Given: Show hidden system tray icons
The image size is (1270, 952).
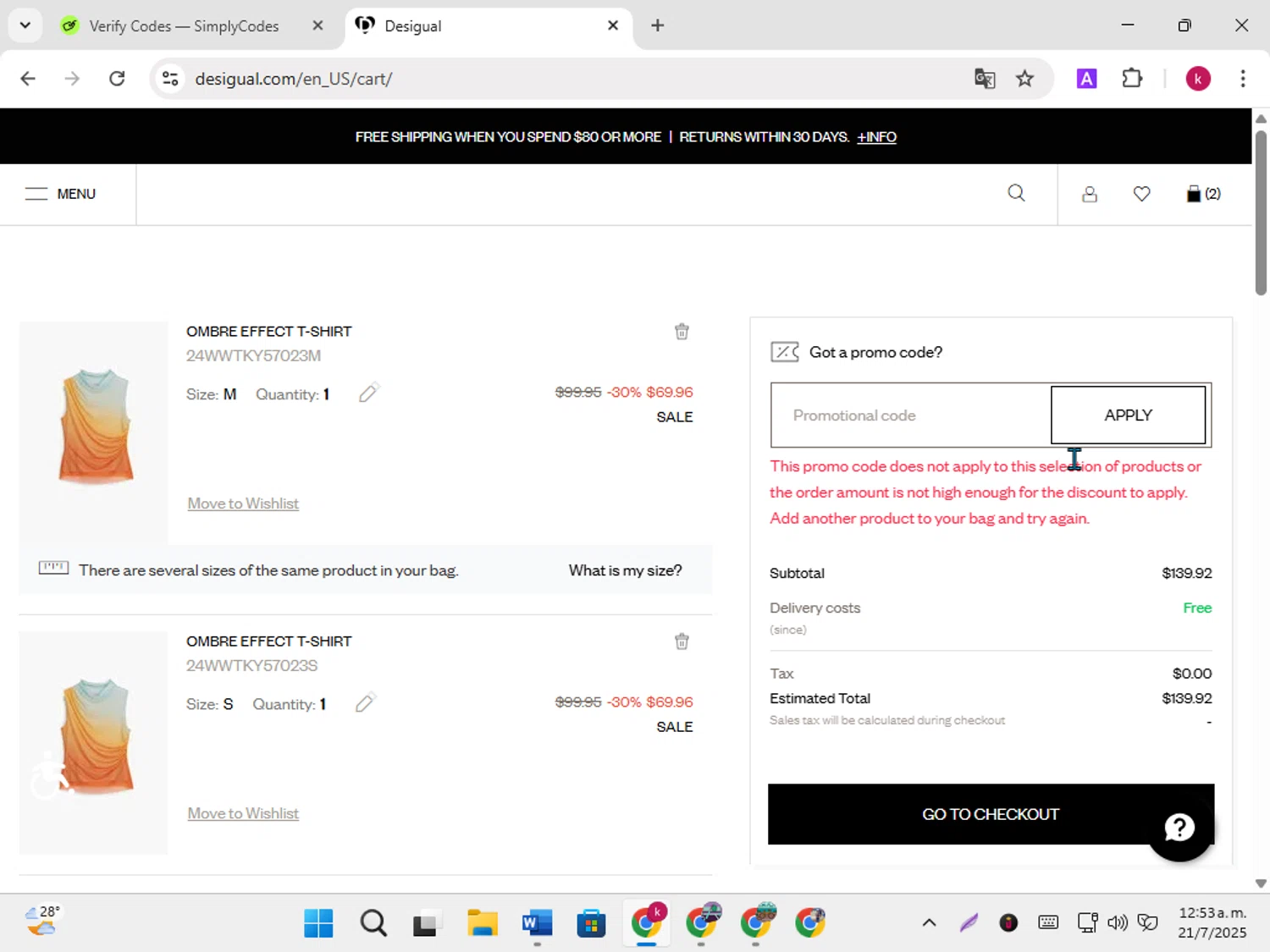Looking at the screenshot, I should pyautogui.click(x=929, y=922).
